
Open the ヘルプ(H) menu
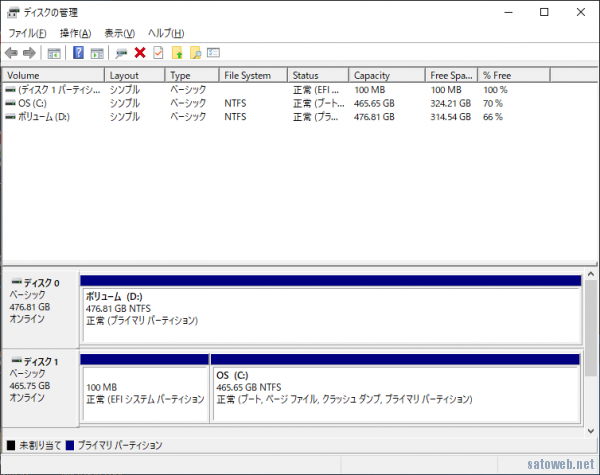(x=165, y=34)
